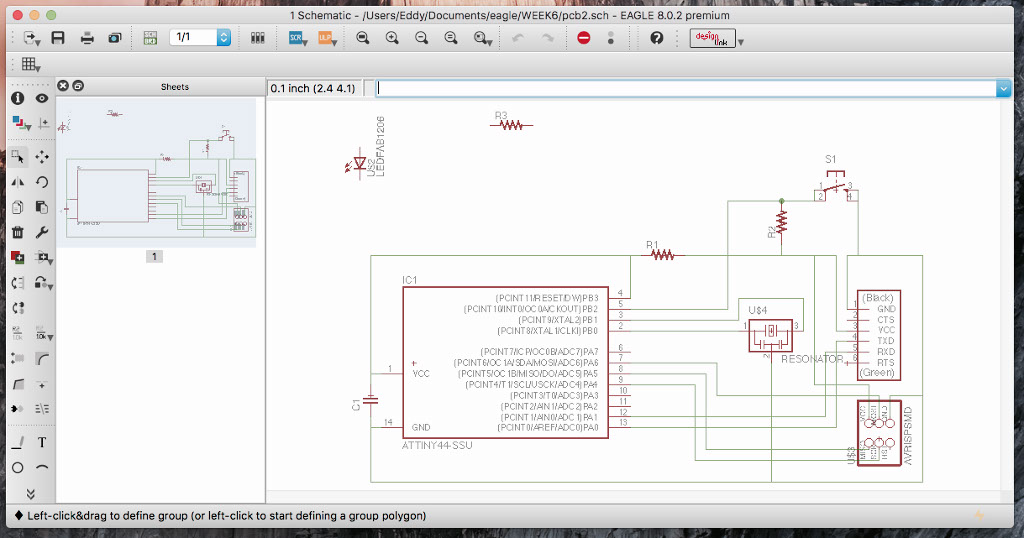Click the Zoom in magnifier
The width and height of the screenshot is (1024, 538).
(x=392, y=38)
